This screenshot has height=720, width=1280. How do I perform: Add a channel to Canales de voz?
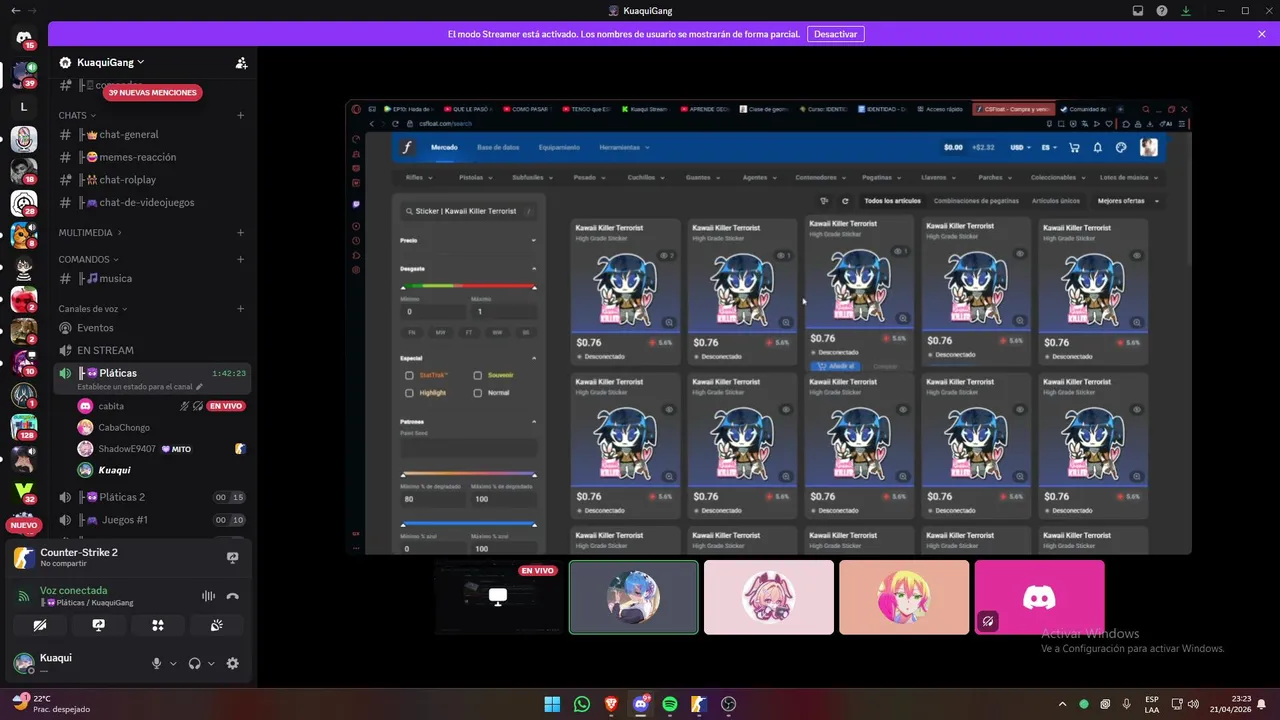tap(240, 309)
